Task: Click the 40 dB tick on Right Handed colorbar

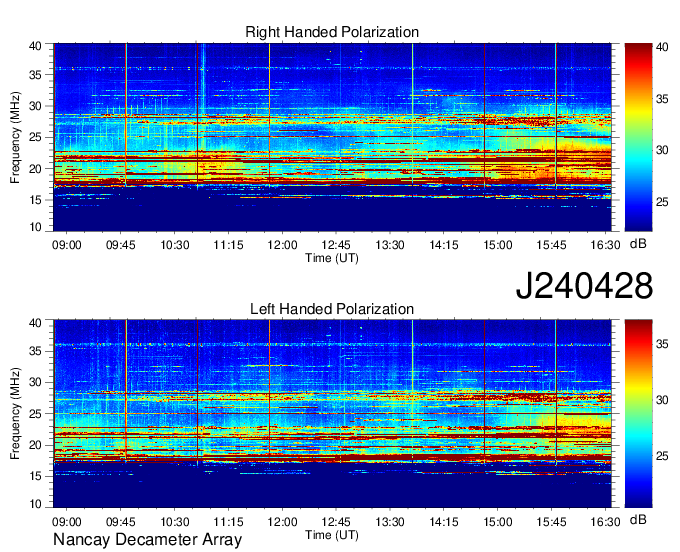Action: [x=662, y=47]
